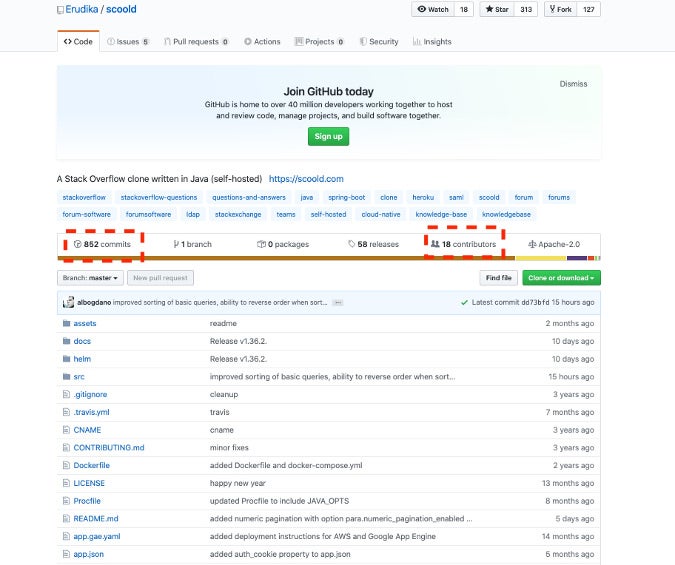Open the Projects tab
The height and width of the screenshot is (565, 675).
(x=319, y=41)
